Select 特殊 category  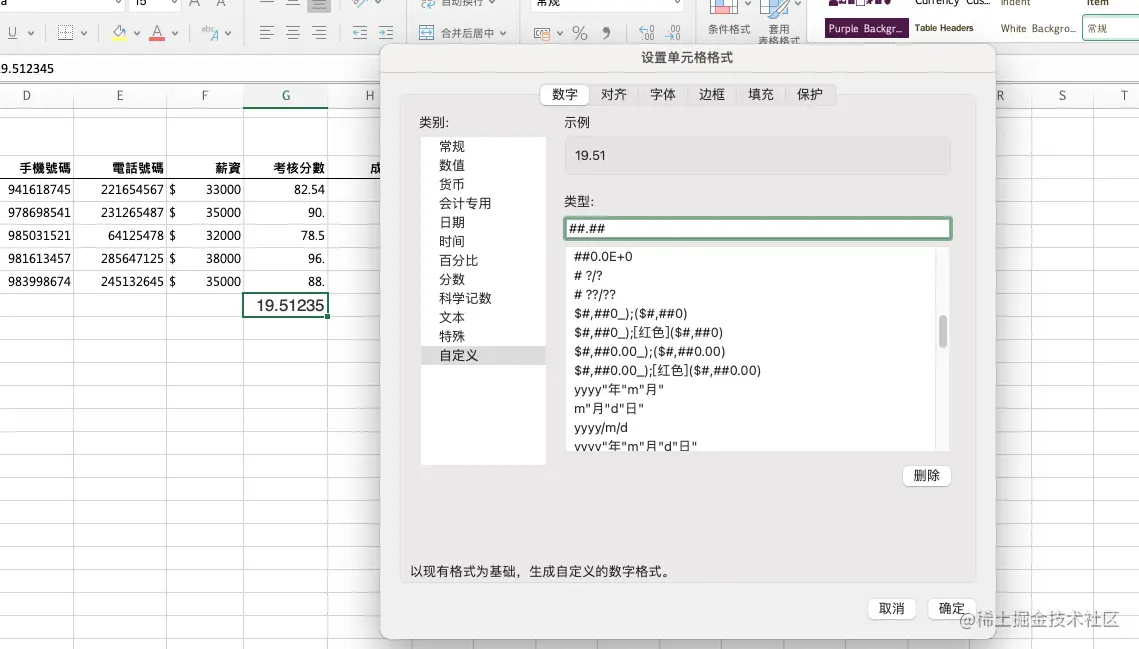483,336
